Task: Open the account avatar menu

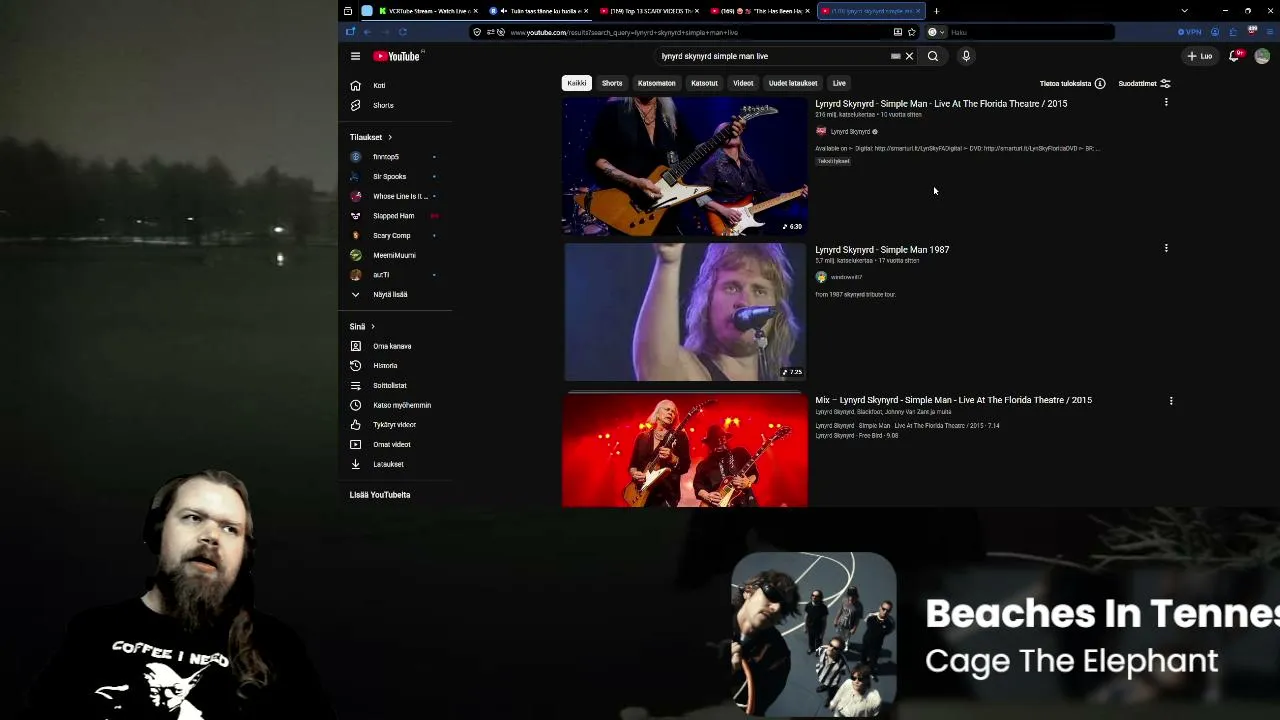Action: [x=1262, y=56]
